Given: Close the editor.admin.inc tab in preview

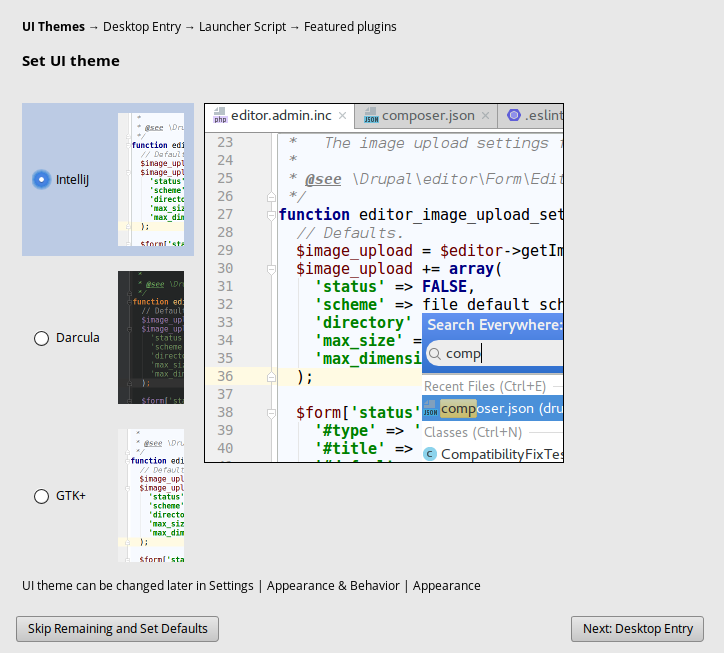Looking at the screenshot, I should [342, 115].
